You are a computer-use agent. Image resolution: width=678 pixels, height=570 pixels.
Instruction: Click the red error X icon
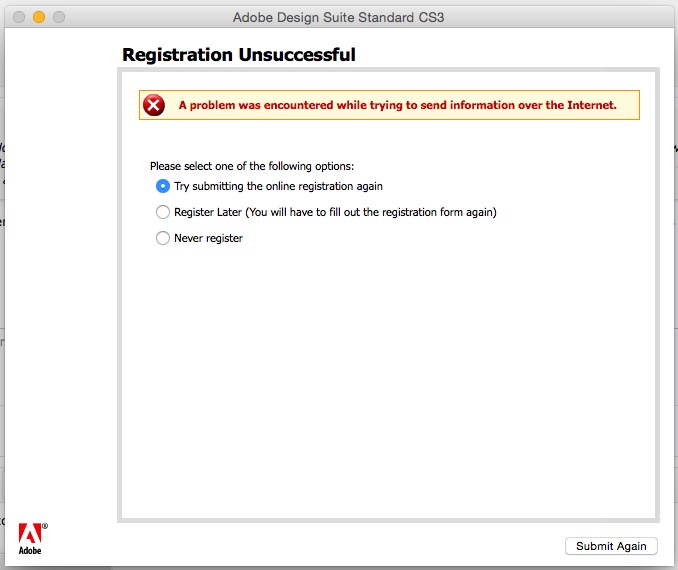pyautogui.click(x=154, y=105)
